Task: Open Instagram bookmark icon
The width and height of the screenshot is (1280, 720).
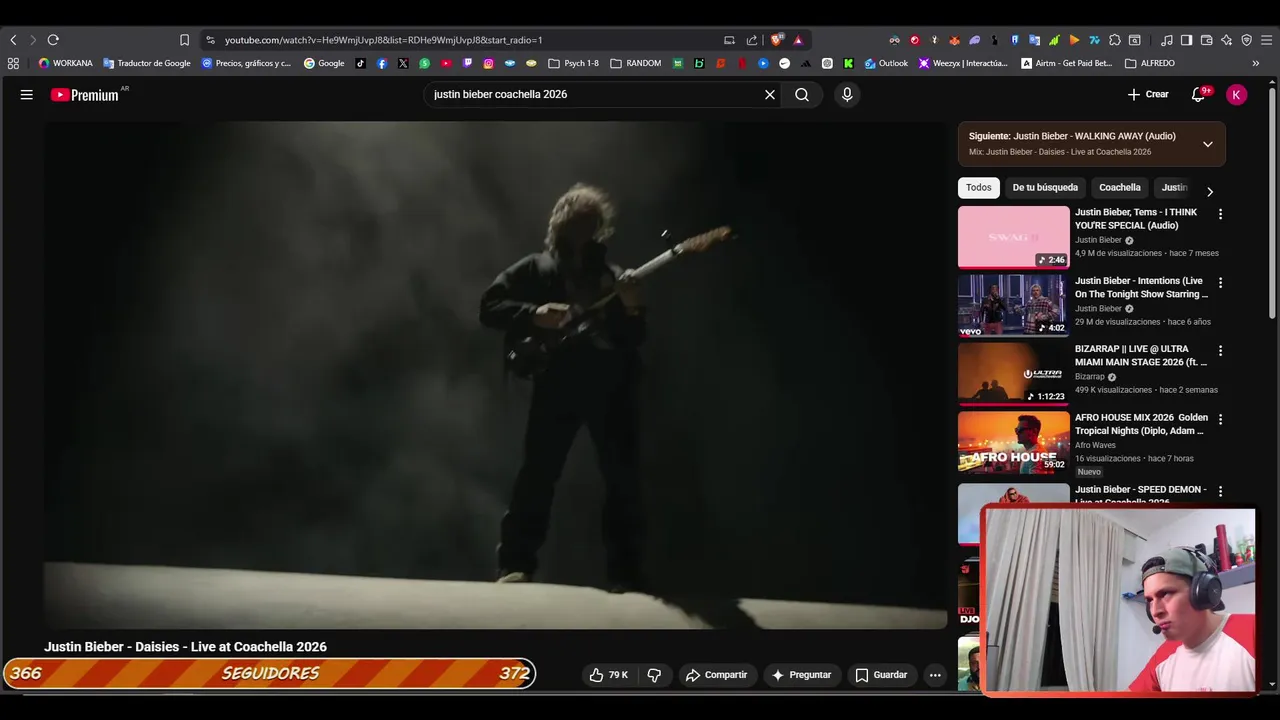Action: (488, 63)
